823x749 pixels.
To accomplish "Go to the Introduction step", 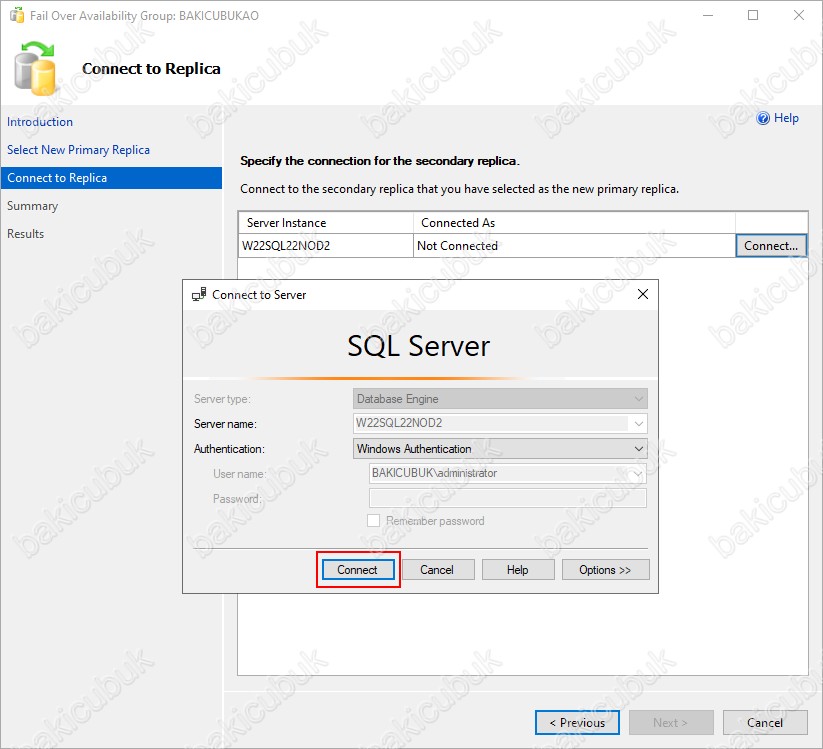I will (x=40, y=122).
